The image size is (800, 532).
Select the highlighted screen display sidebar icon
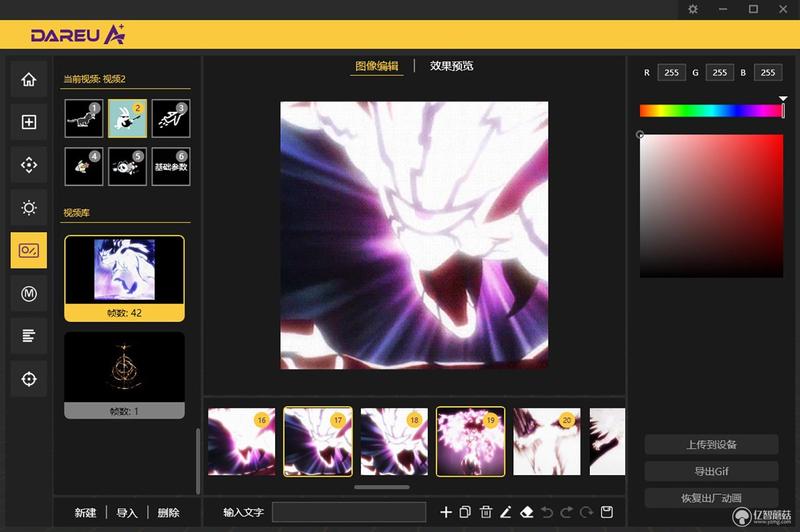click(29, 250)
